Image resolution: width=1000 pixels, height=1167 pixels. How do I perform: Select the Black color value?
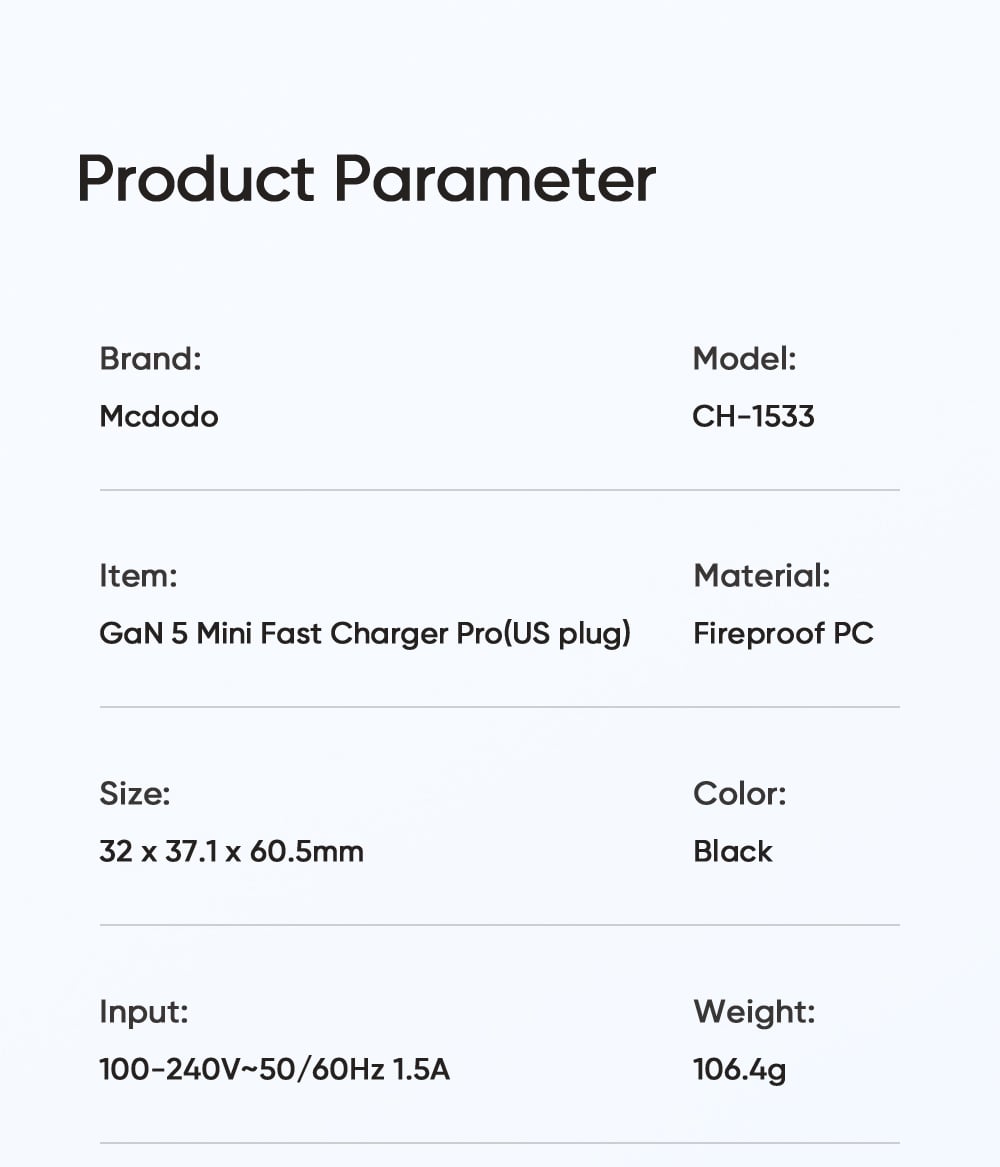click(732, 851)
